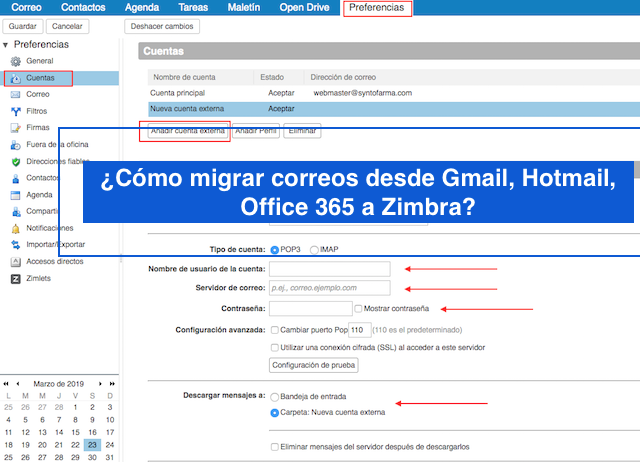This screenshot has width=640, height=462.
Task: Click Configuración de prueba button
Action: tap(313, 365)
